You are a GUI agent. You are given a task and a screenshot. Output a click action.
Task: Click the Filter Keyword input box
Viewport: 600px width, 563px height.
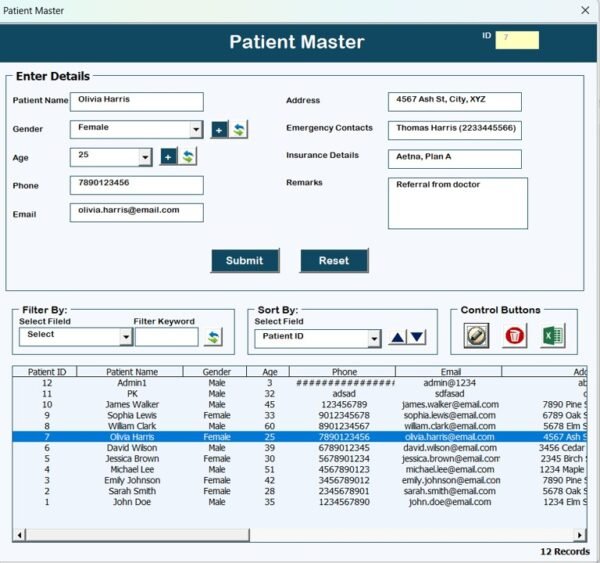pyautogui.click(x=167, y=337)
